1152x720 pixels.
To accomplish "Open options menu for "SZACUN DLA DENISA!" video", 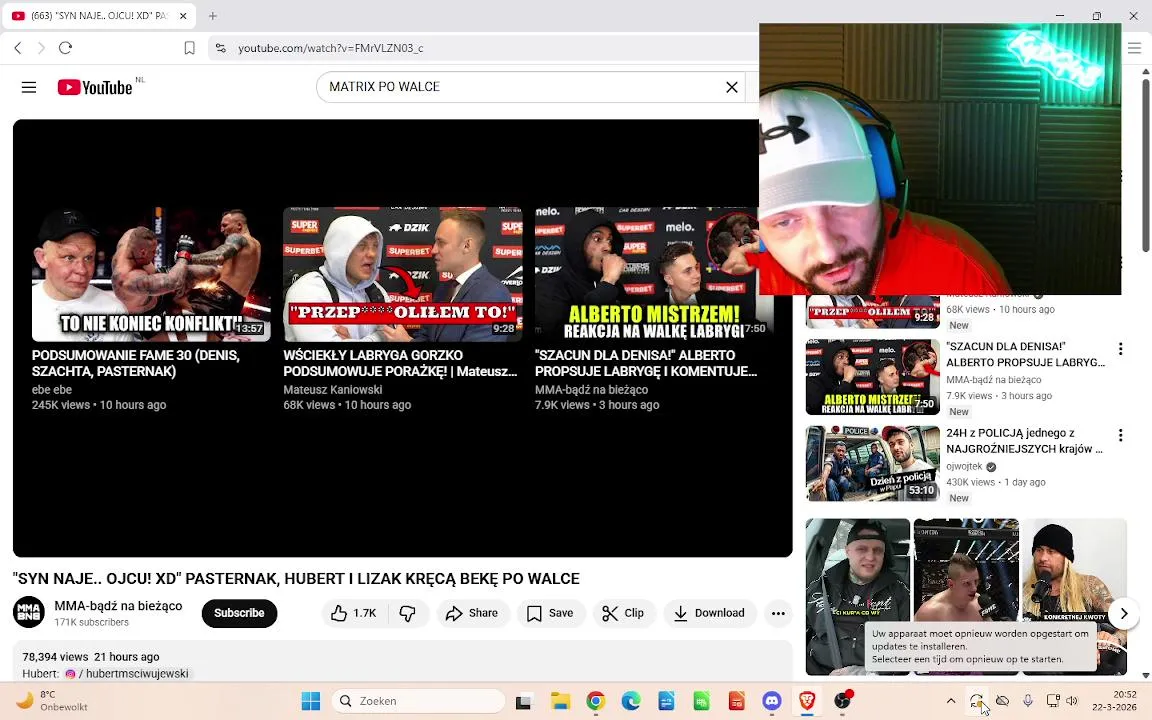I will [x=1120, y=349].
